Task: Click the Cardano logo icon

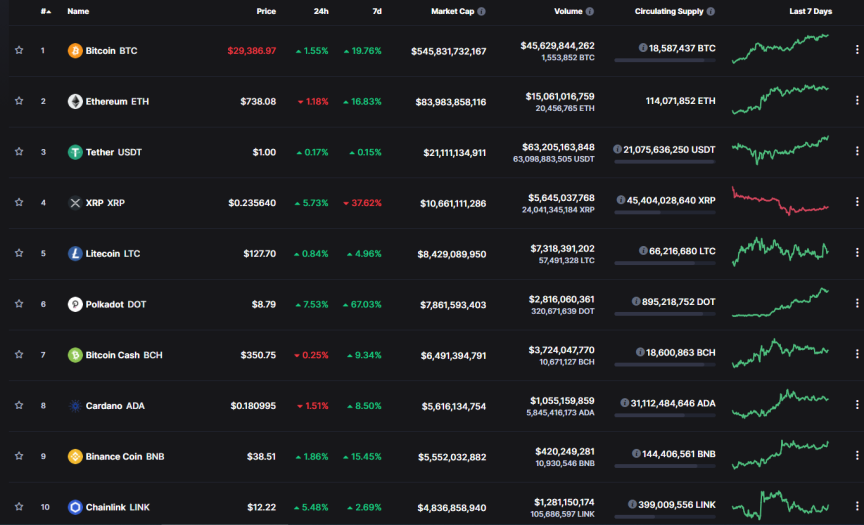Action: click(75, 405)
